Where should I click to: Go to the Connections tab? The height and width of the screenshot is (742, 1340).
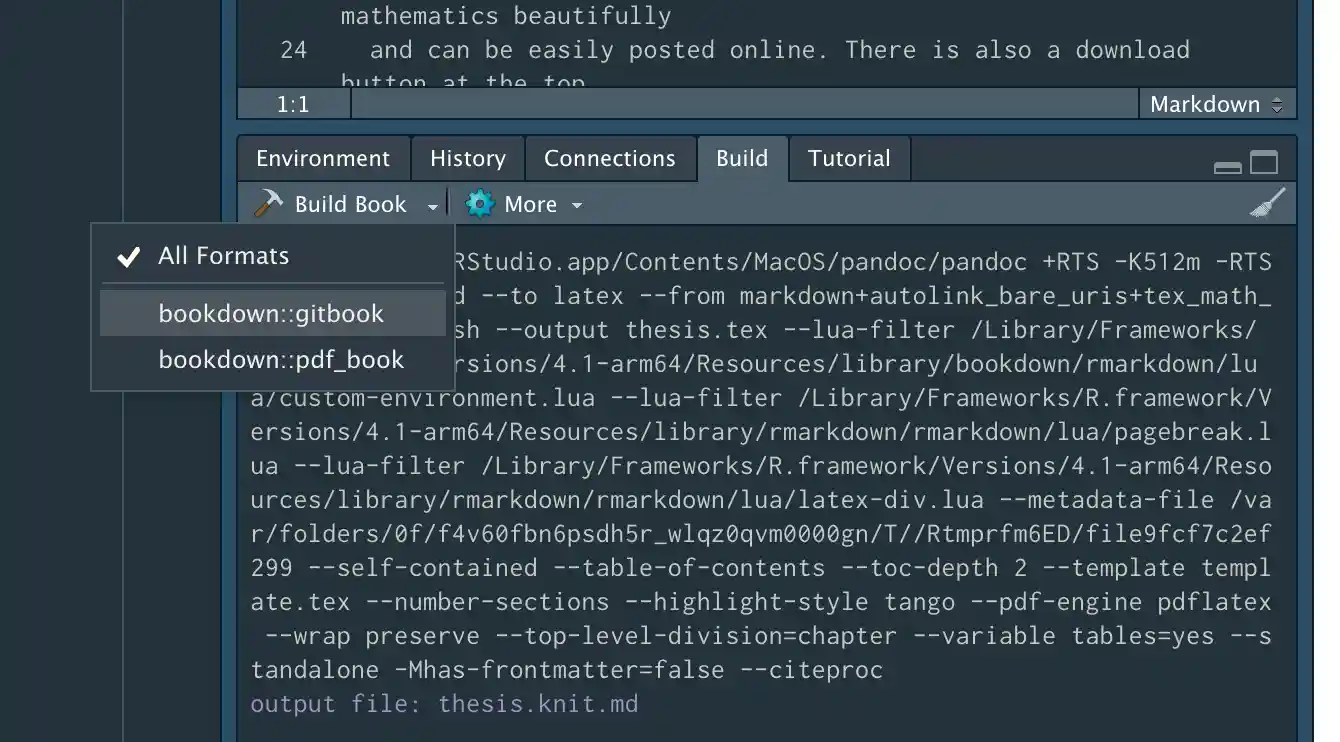coord(609,159)
